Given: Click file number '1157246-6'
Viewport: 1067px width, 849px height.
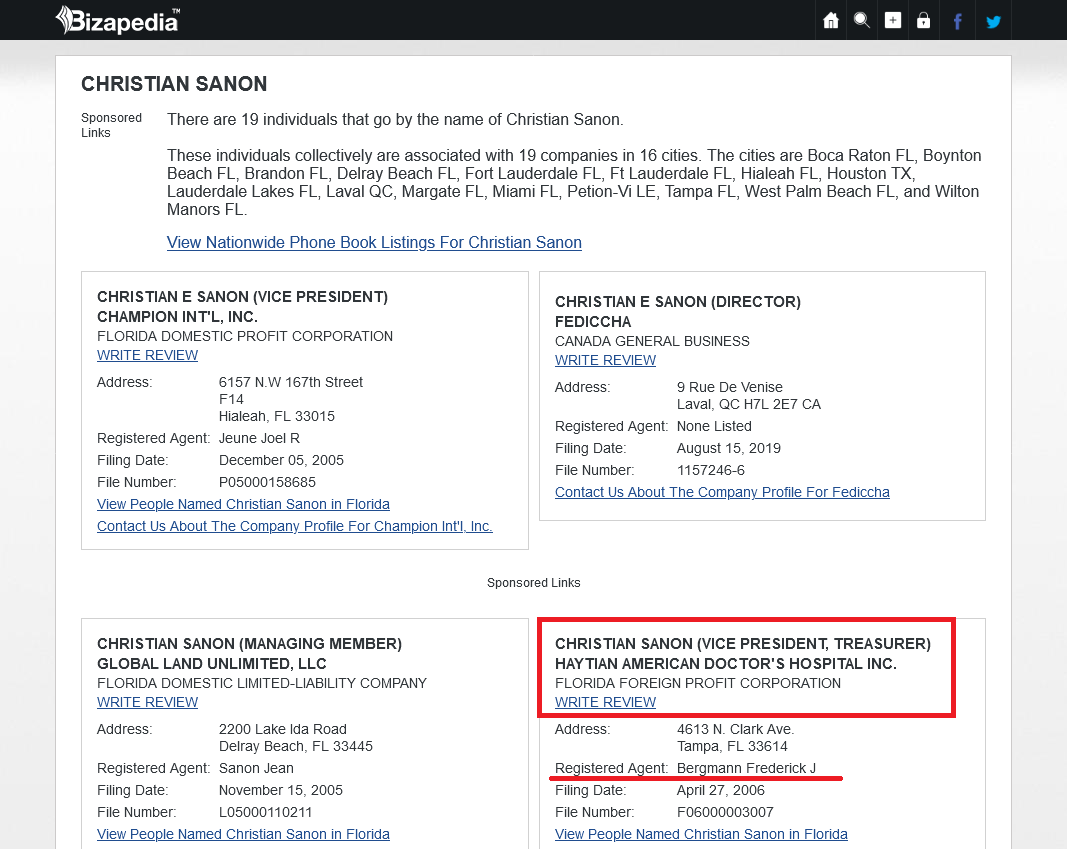Looking at the screenshot, I should [710, 470].
